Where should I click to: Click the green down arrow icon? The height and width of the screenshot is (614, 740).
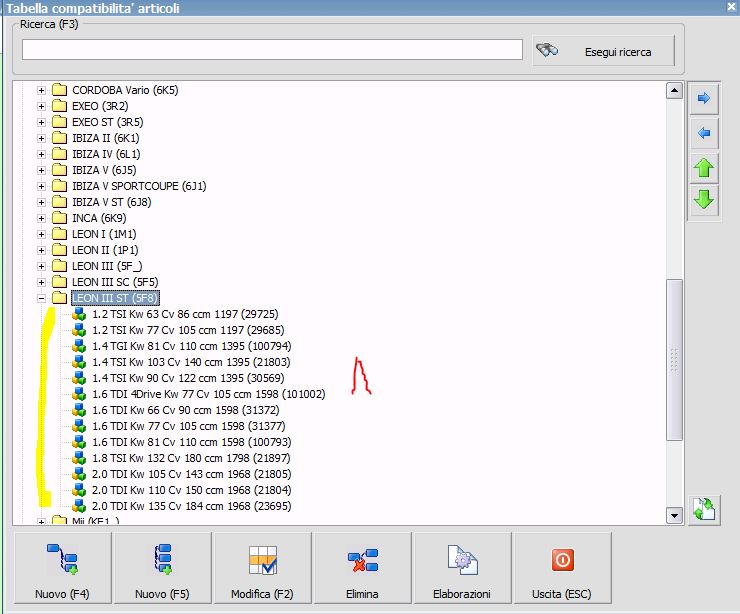coord(704,200)
